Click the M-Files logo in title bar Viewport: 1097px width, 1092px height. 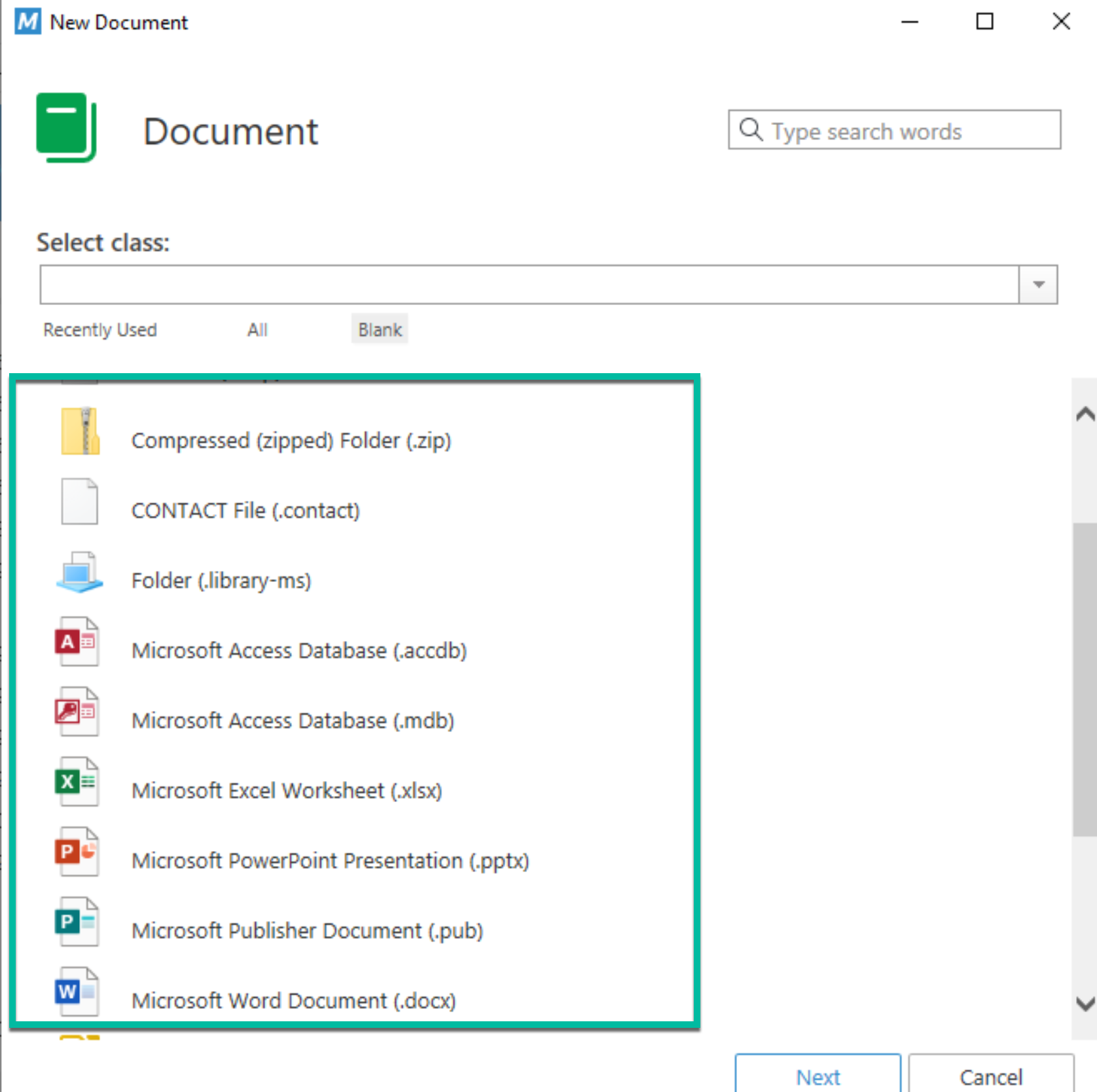[27, 22]
